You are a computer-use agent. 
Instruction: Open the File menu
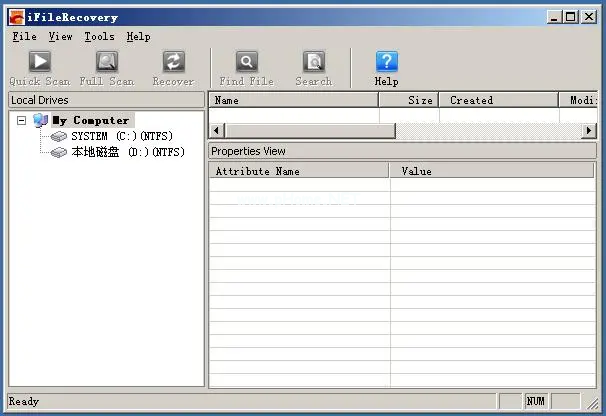tap(25, 36)
